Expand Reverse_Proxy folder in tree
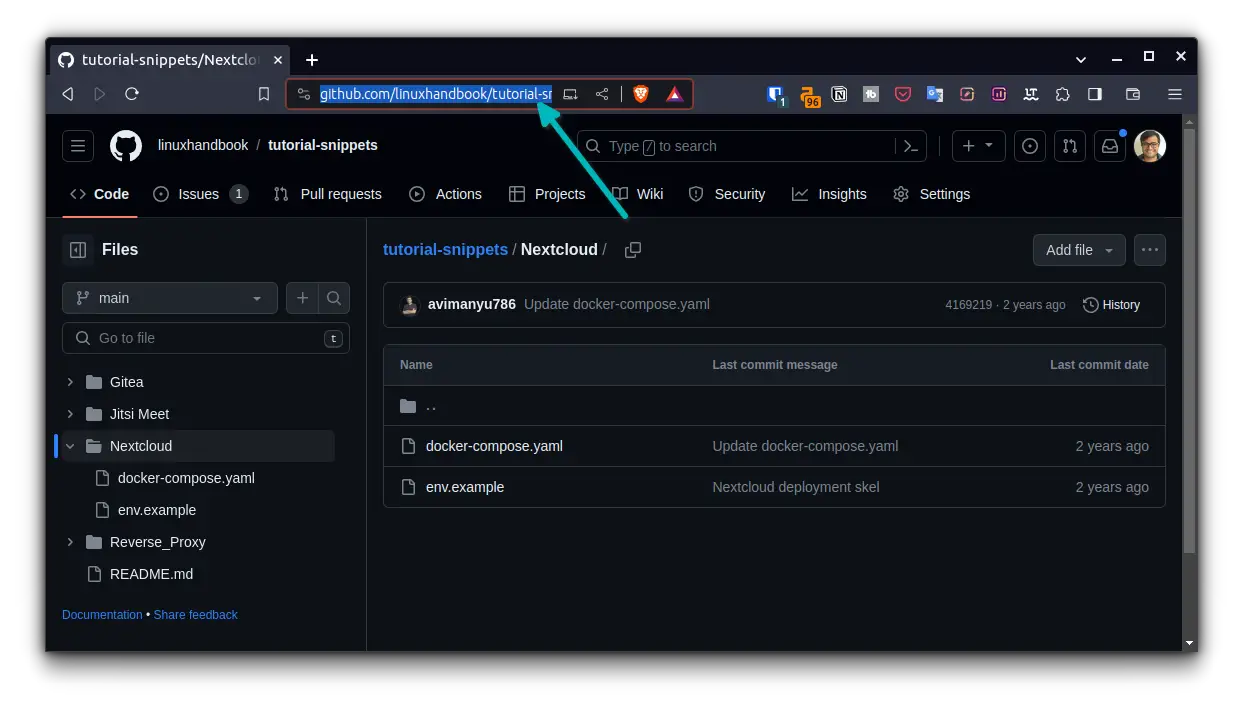This screenshot has width=1243, height=715. point(70,542)
